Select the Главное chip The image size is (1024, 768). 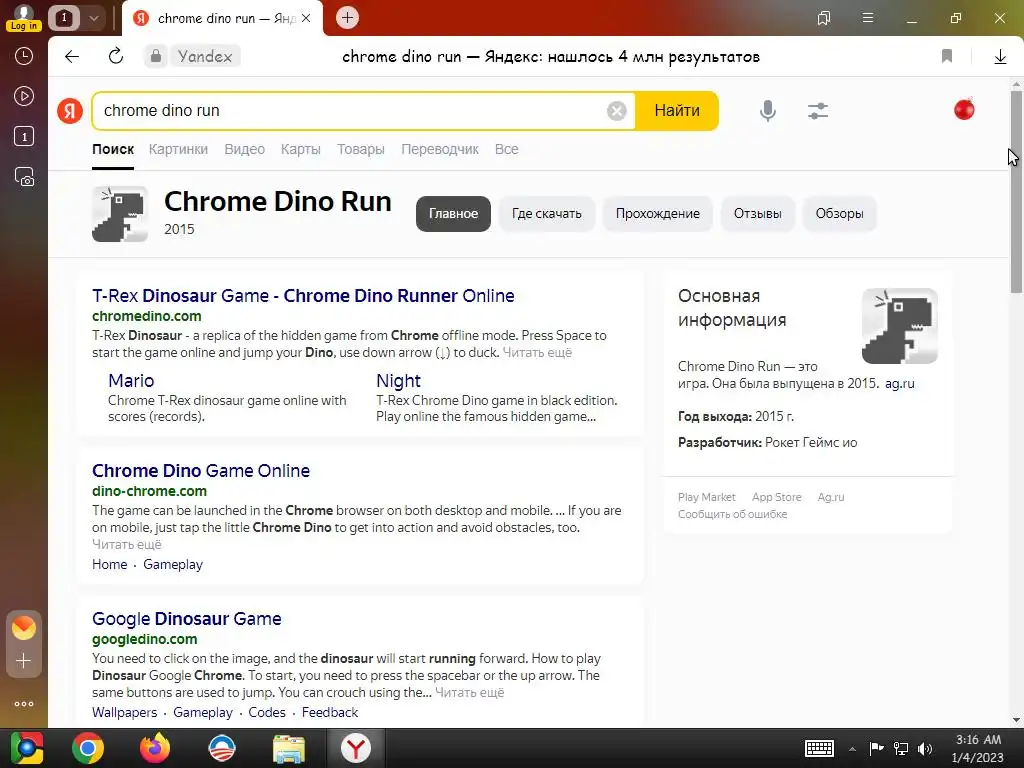click(x=453, y=214)
